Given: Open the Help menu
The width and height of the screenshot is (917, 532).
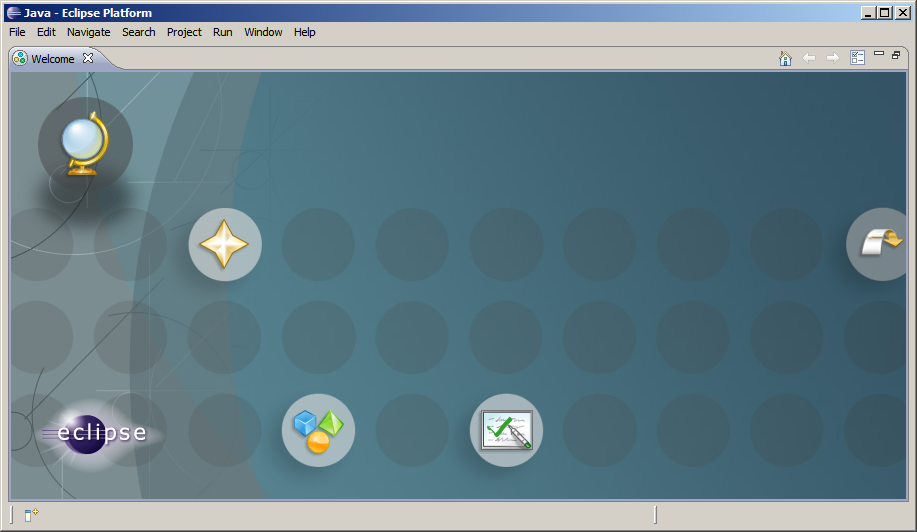Looking at the screenshot, I should pos(304,32).
